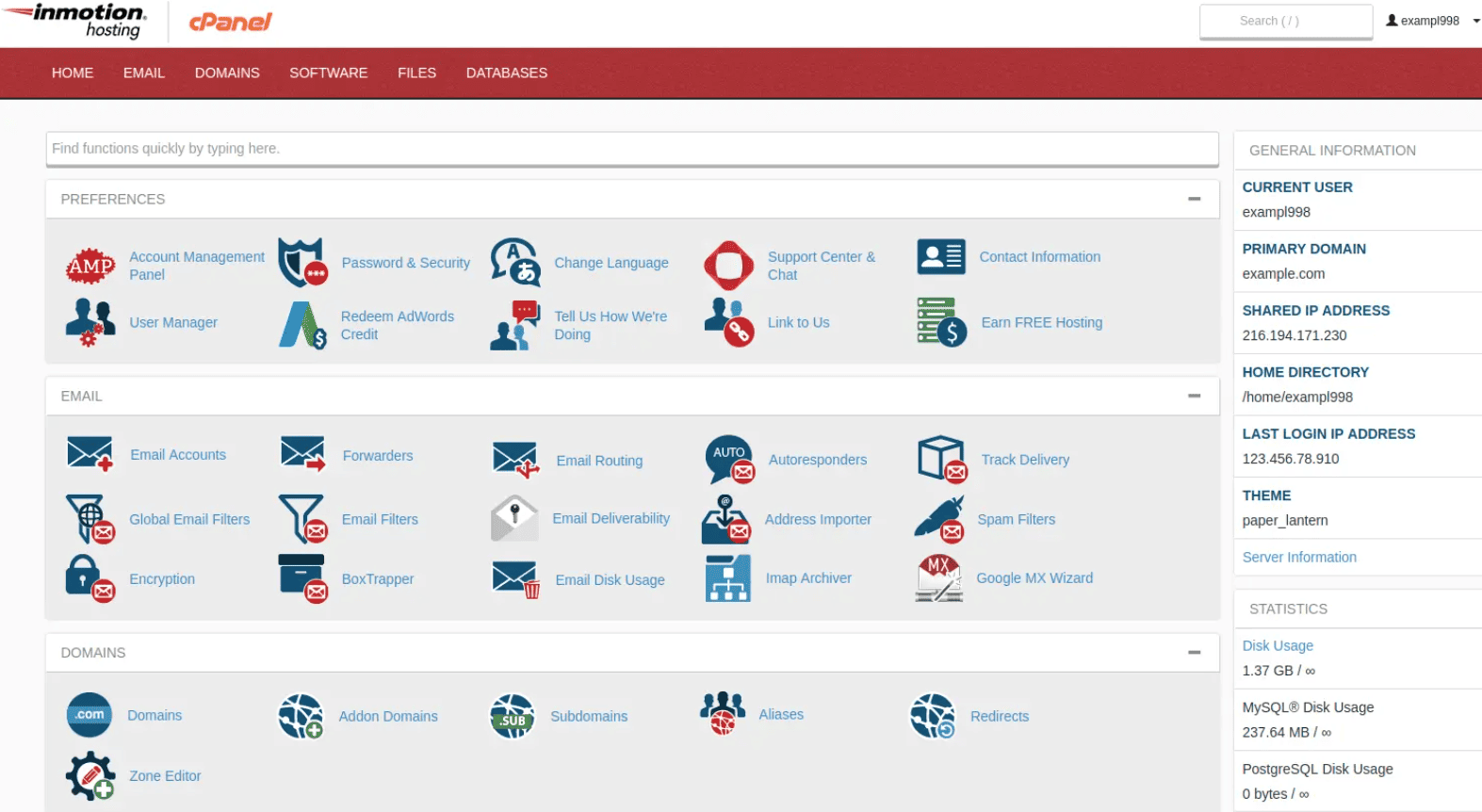Focus the 'Find functions quickly' search field
This screenshot has height=812, width=1482.
tap(631, 149)
